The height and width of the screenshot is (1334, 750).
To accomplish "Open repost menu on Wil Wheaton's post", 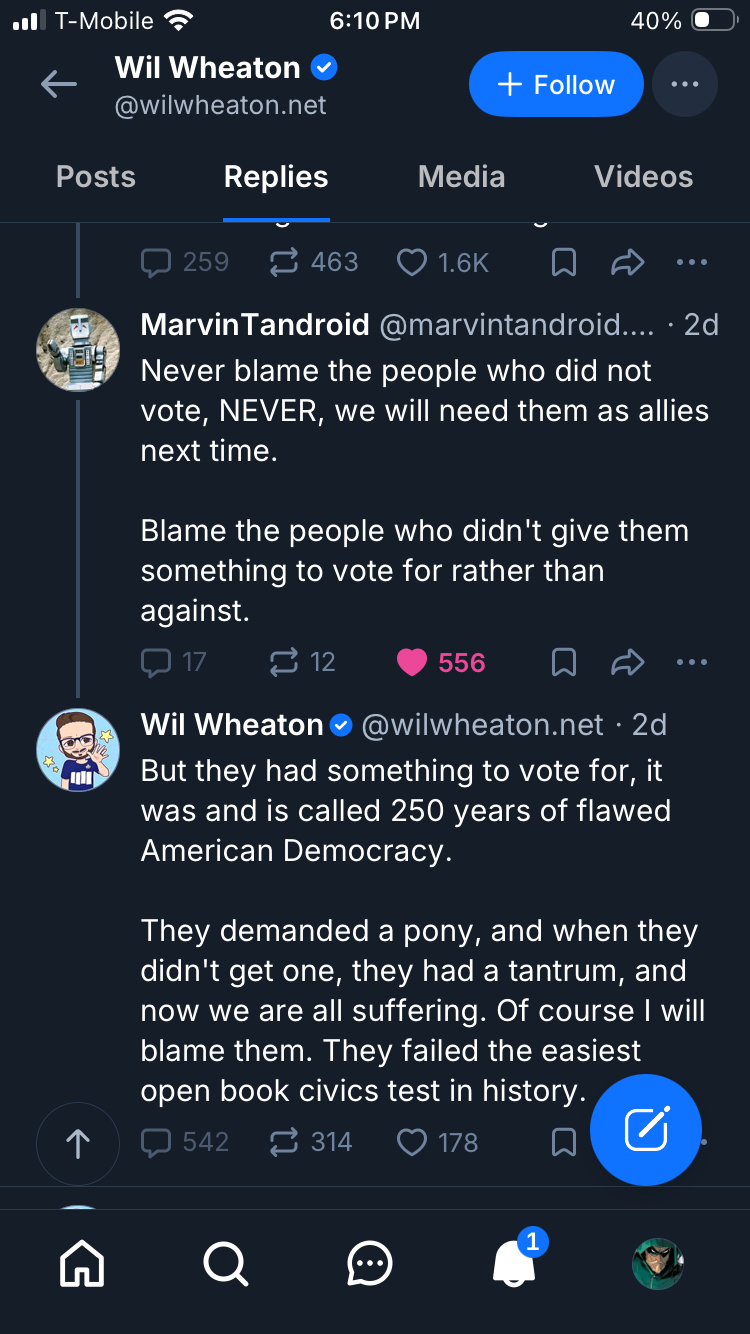I will [285, 1142].
